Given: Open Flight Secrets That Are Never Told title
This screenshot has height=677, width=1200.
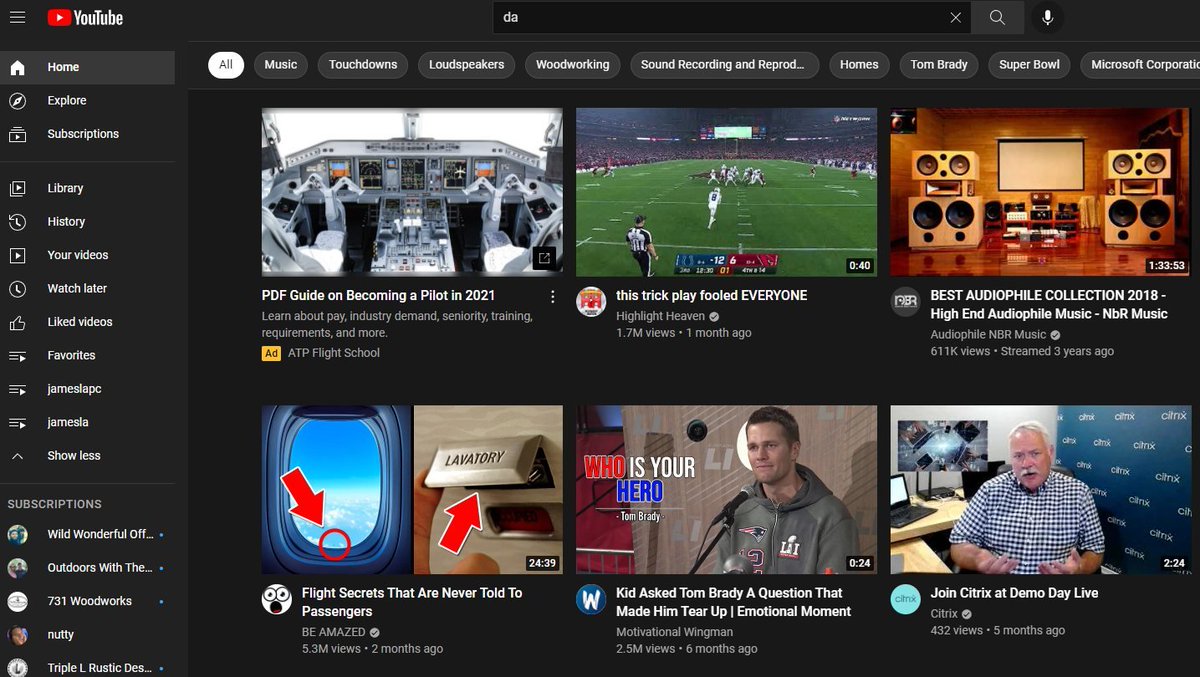Looking at the screenshot, I should coord(412,602).
